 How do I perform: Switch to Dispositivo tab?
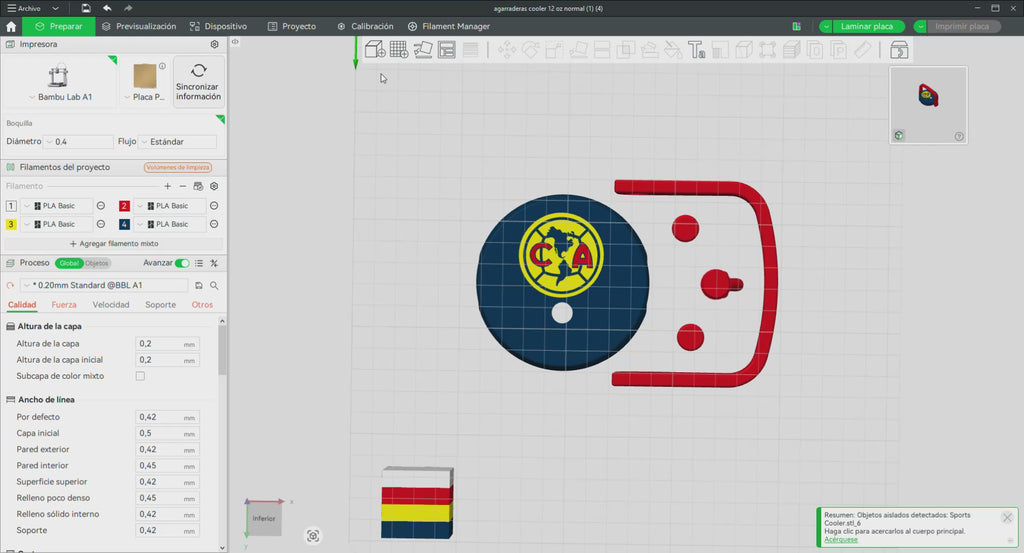(x=218, y=27)
